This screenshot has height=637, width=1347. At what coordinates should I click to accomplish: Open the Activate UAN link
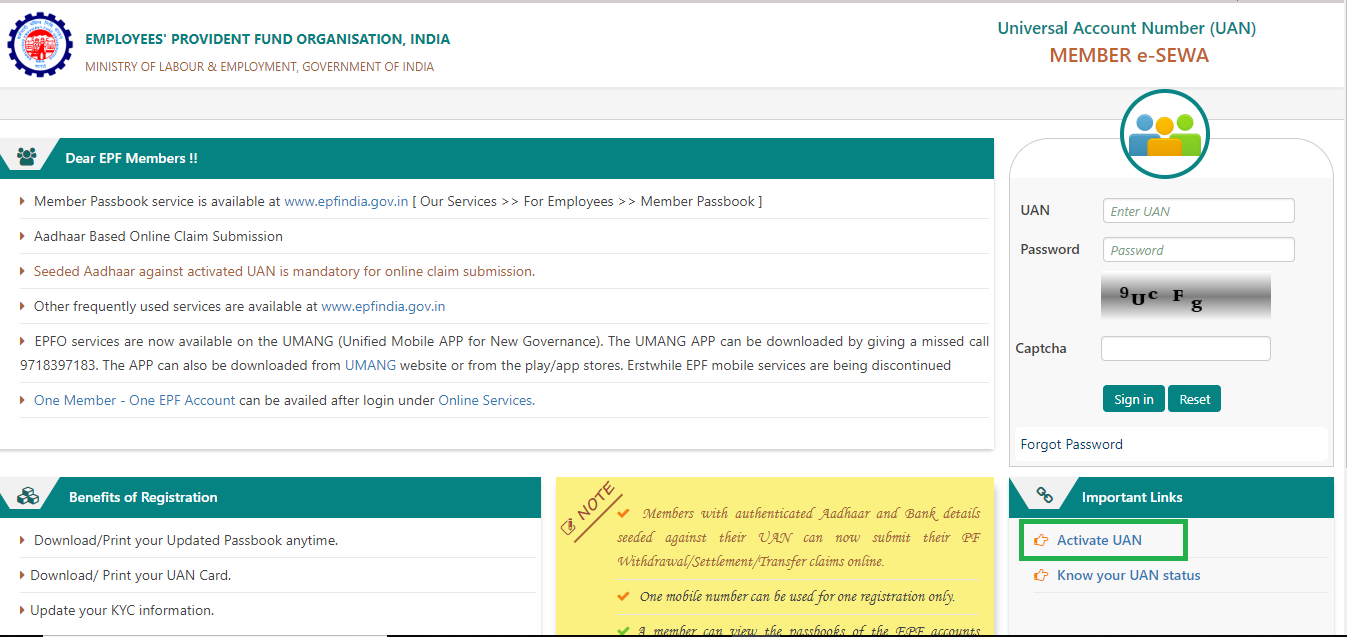point(1099,540)
